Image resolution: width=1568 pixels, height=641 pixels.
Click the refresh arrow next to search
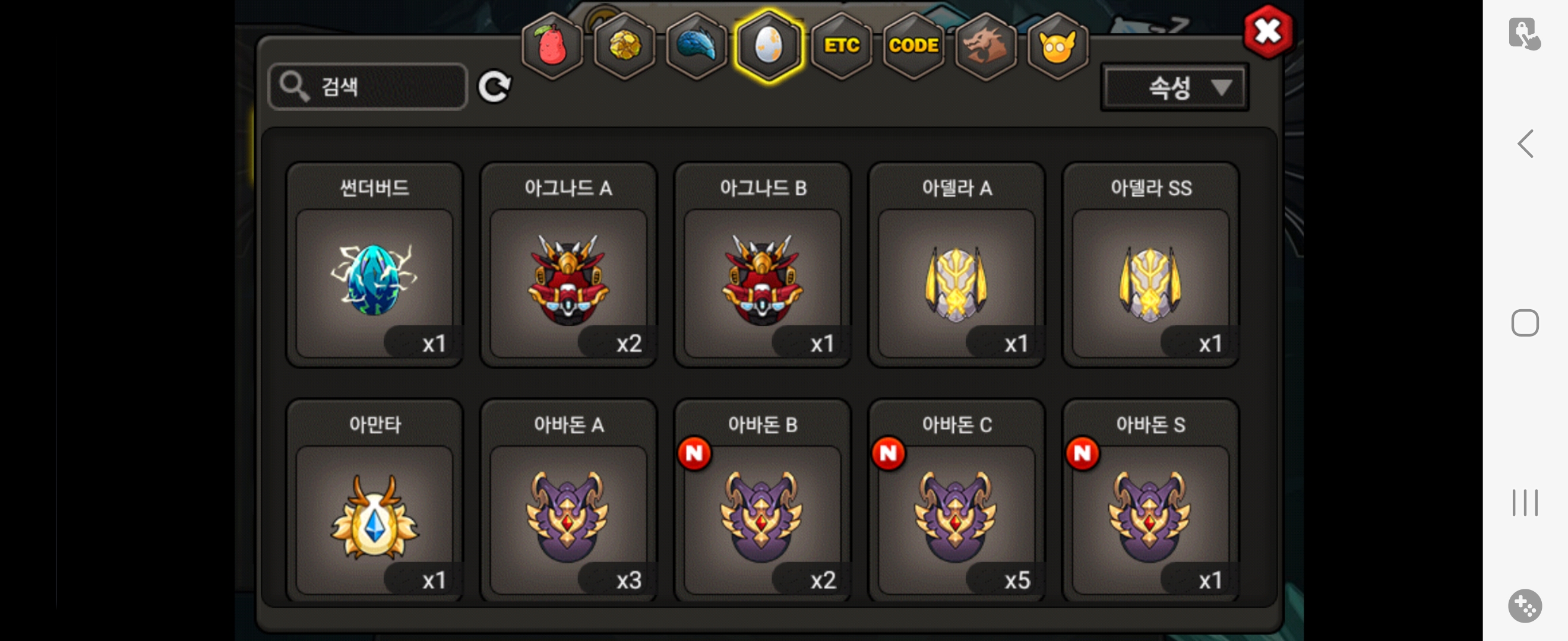click(494, 87)
